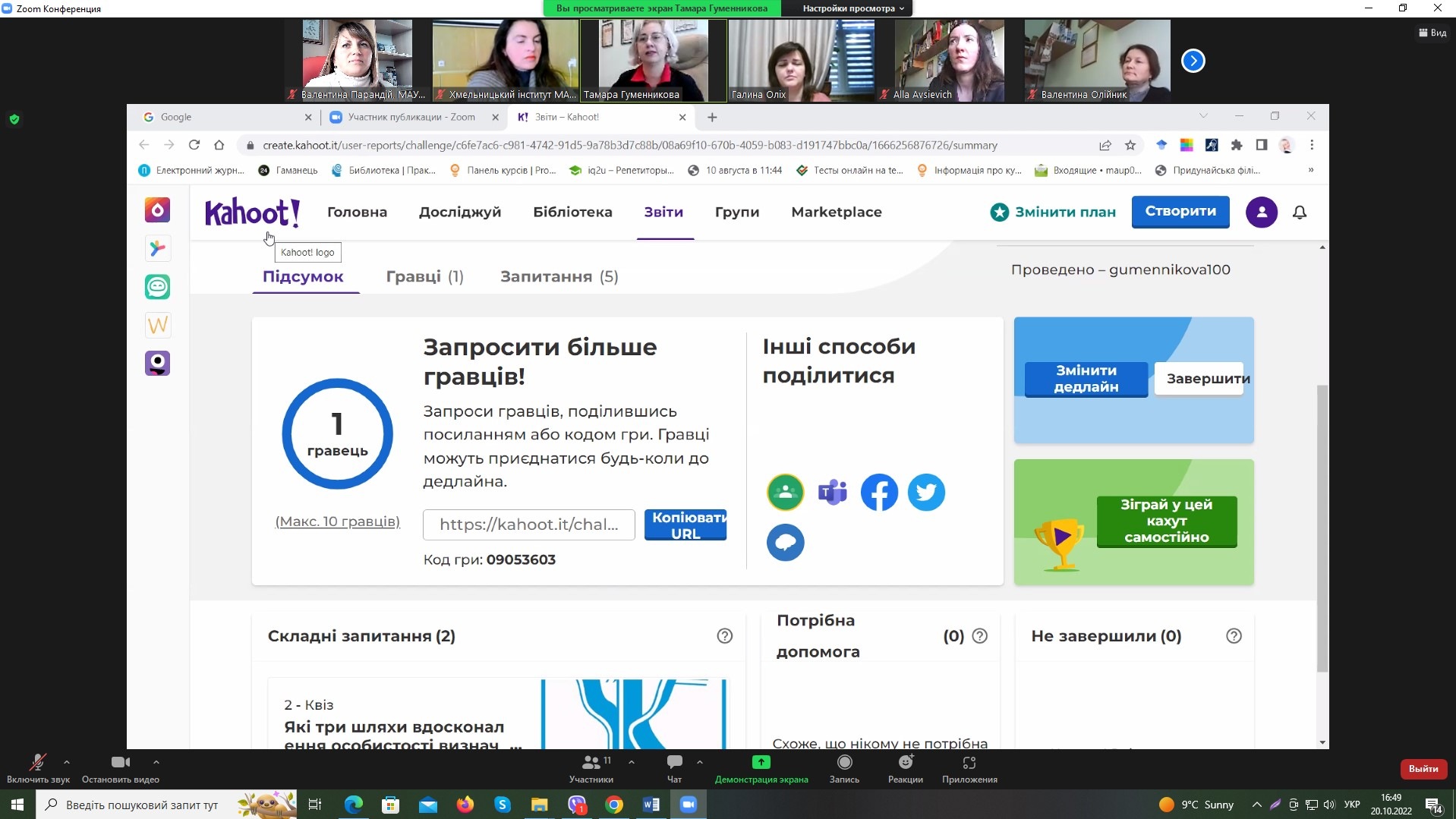Click the green Google Classroom share icon
The height and width of the screenshot is (819, 1456).
point(785,493)
